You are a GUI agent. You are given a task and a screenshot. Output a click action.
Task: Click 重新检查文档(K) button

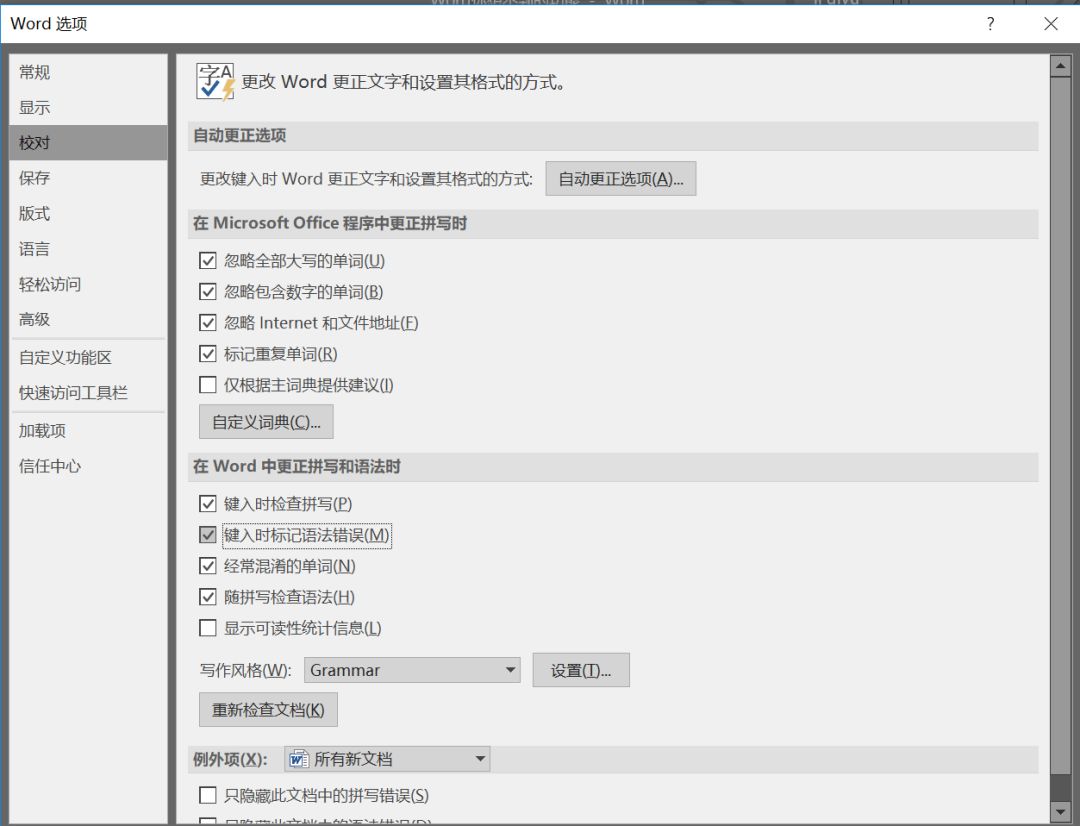(268, 710)
